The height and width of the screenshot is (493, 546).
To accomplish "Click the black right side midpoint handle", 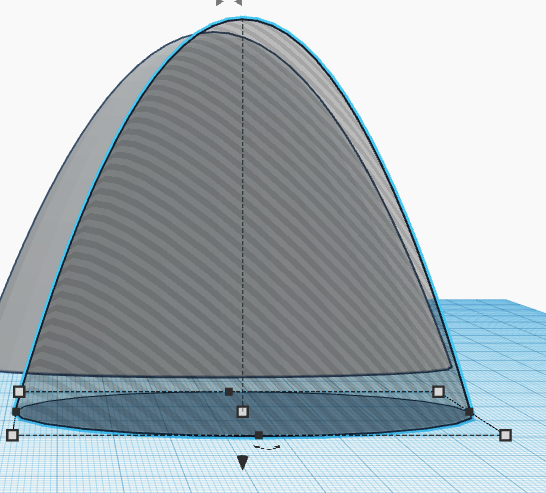I will 469,412.
